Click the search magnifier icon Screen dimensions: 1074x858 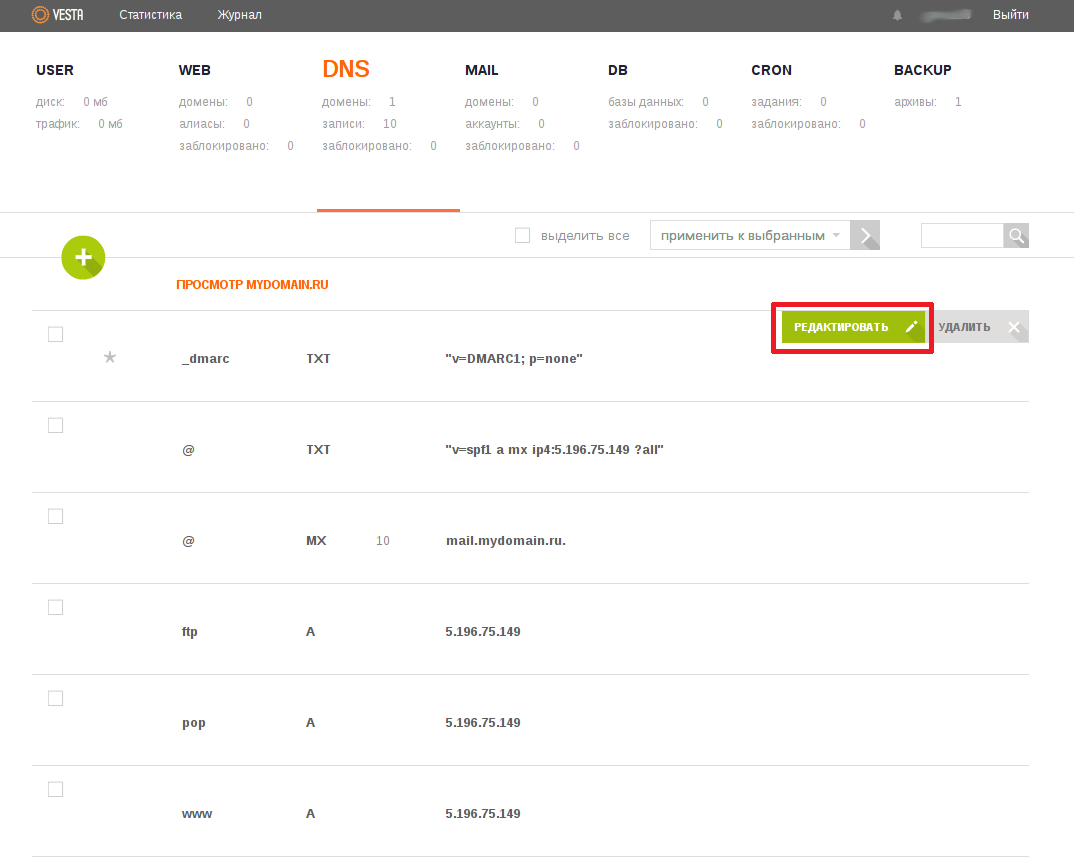pos(1016,236)
